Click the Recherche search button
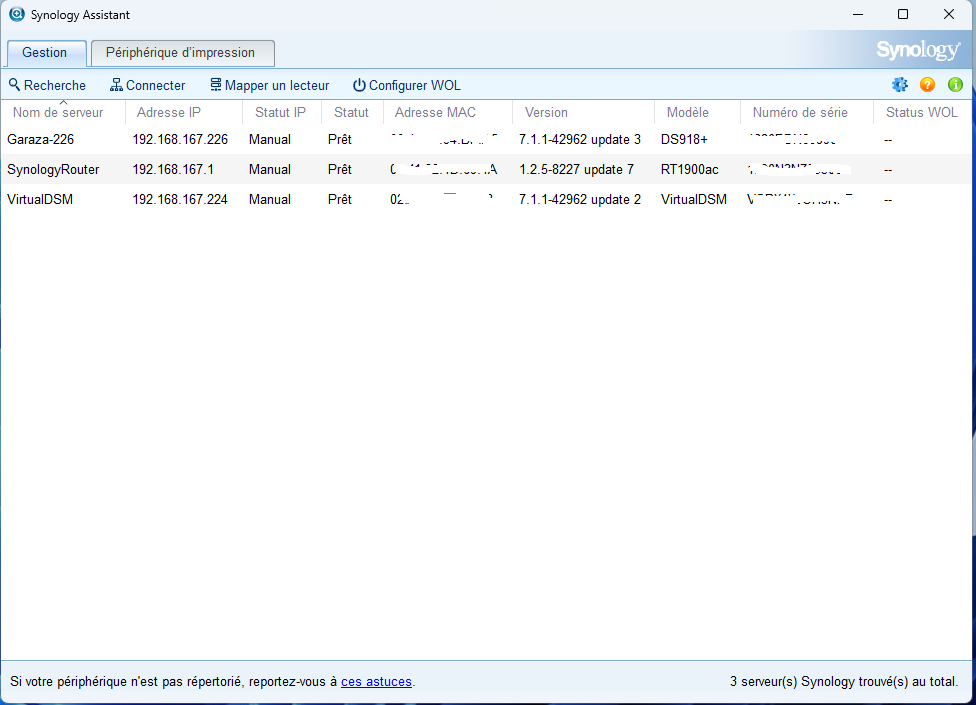976x705 pixels. point(47,85)
